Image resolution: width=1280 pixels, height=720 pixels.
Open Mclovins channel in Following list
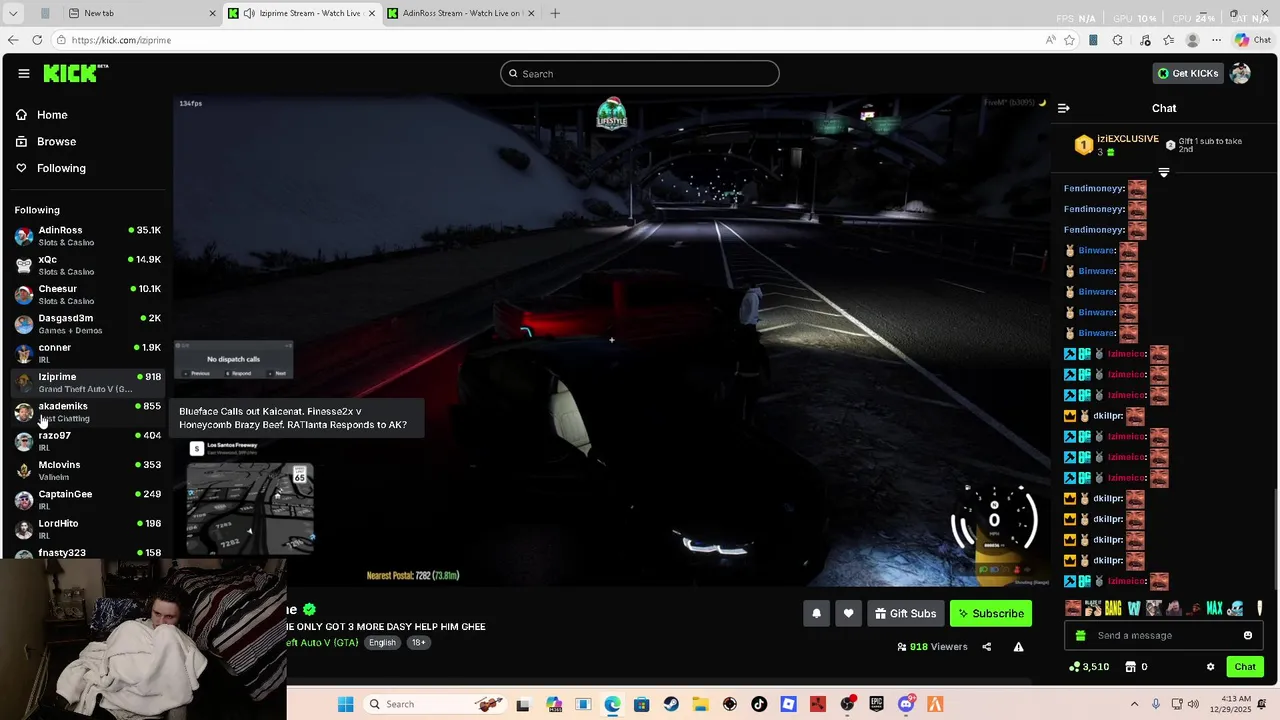tap(87, 470)
